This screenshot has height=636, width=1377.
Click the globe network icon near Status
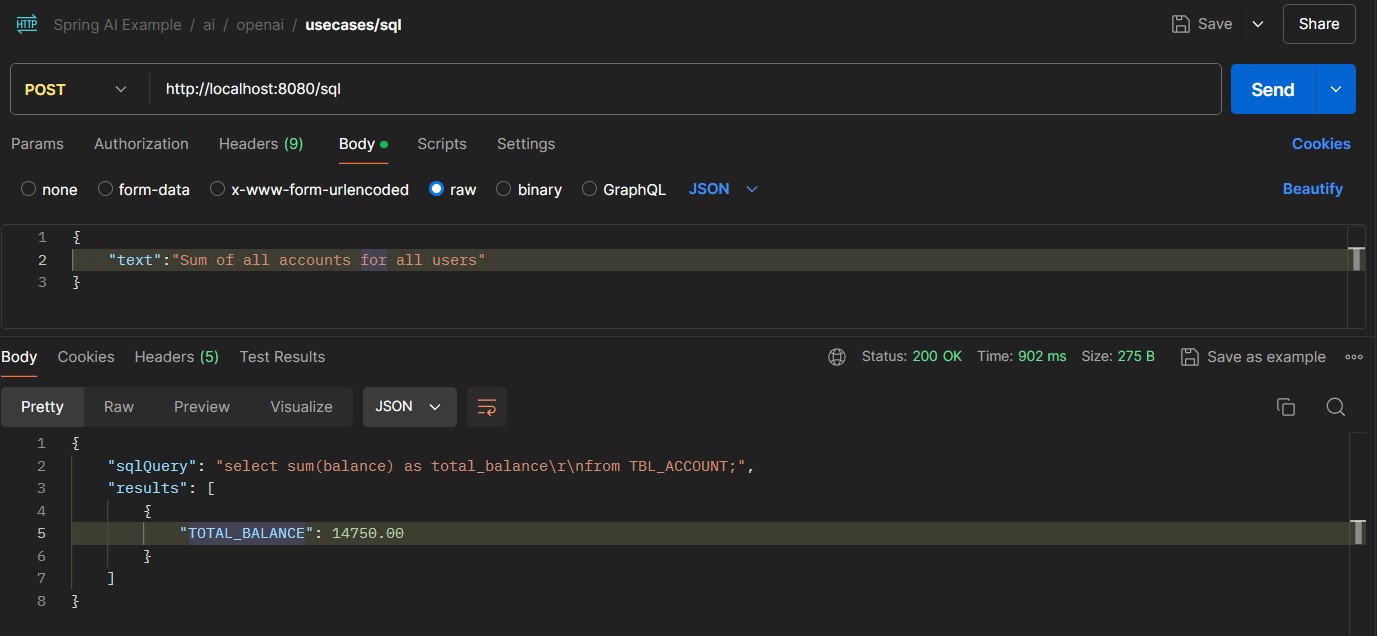(x=837, y=357)
